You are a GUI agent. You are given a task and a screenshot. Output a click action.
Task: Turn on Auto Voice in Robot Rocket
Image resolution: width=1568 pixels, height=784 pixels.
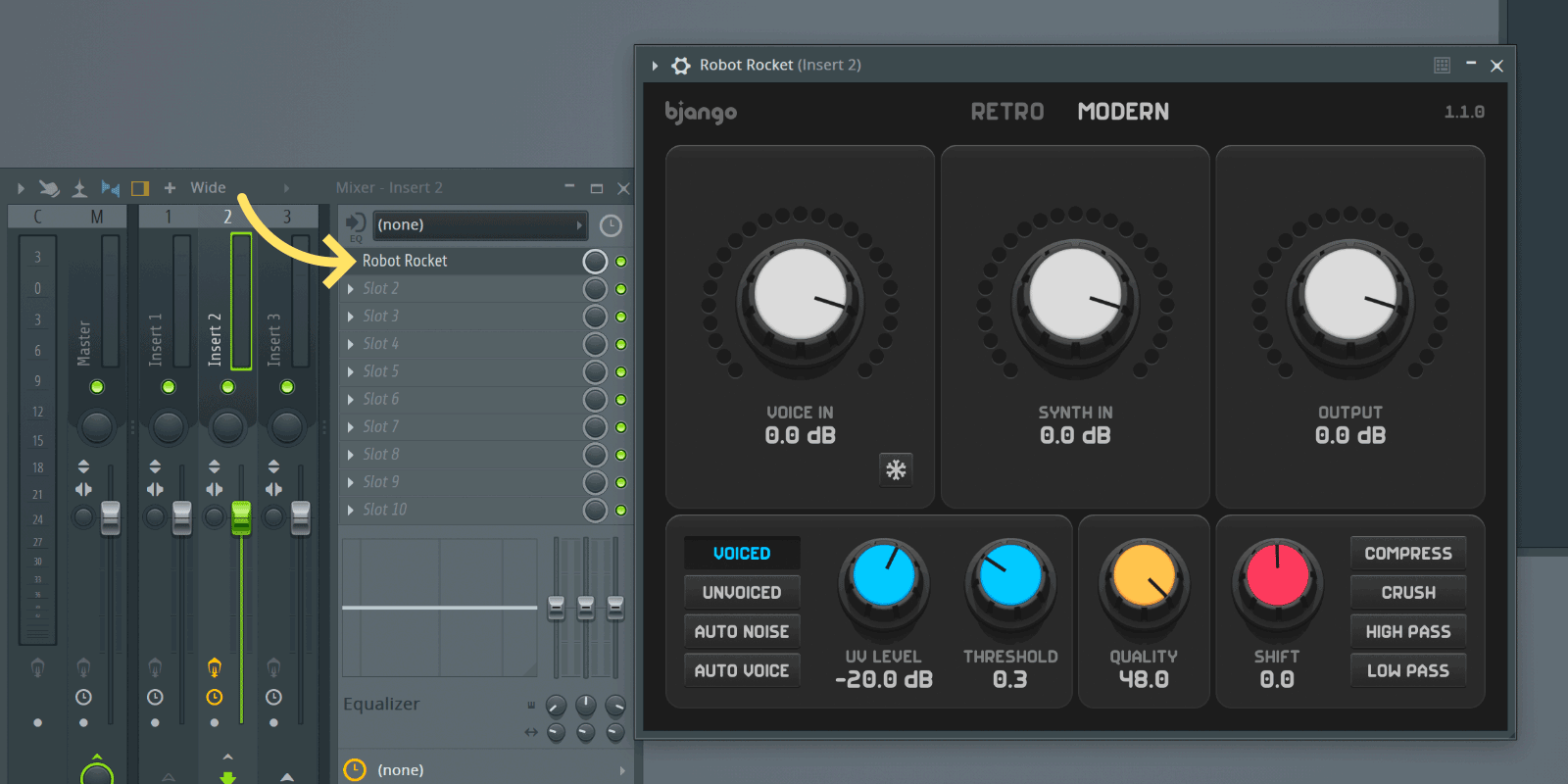pyautogui.click(x=742, y=670)
